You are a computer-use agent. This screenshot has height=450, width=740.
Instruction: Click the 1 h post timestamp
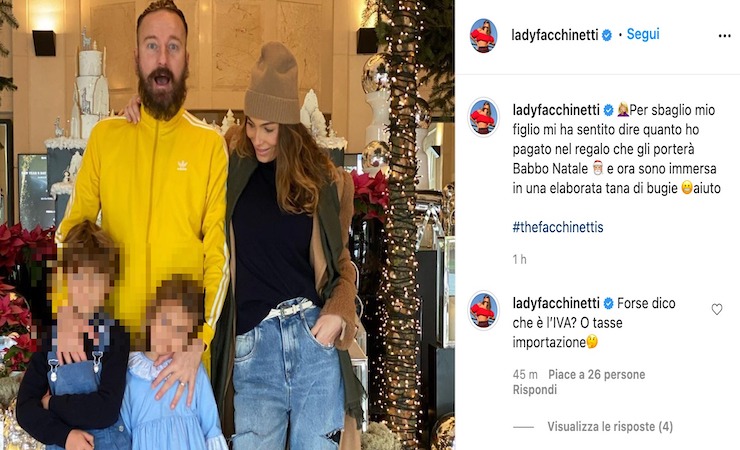tap(519, 259)
